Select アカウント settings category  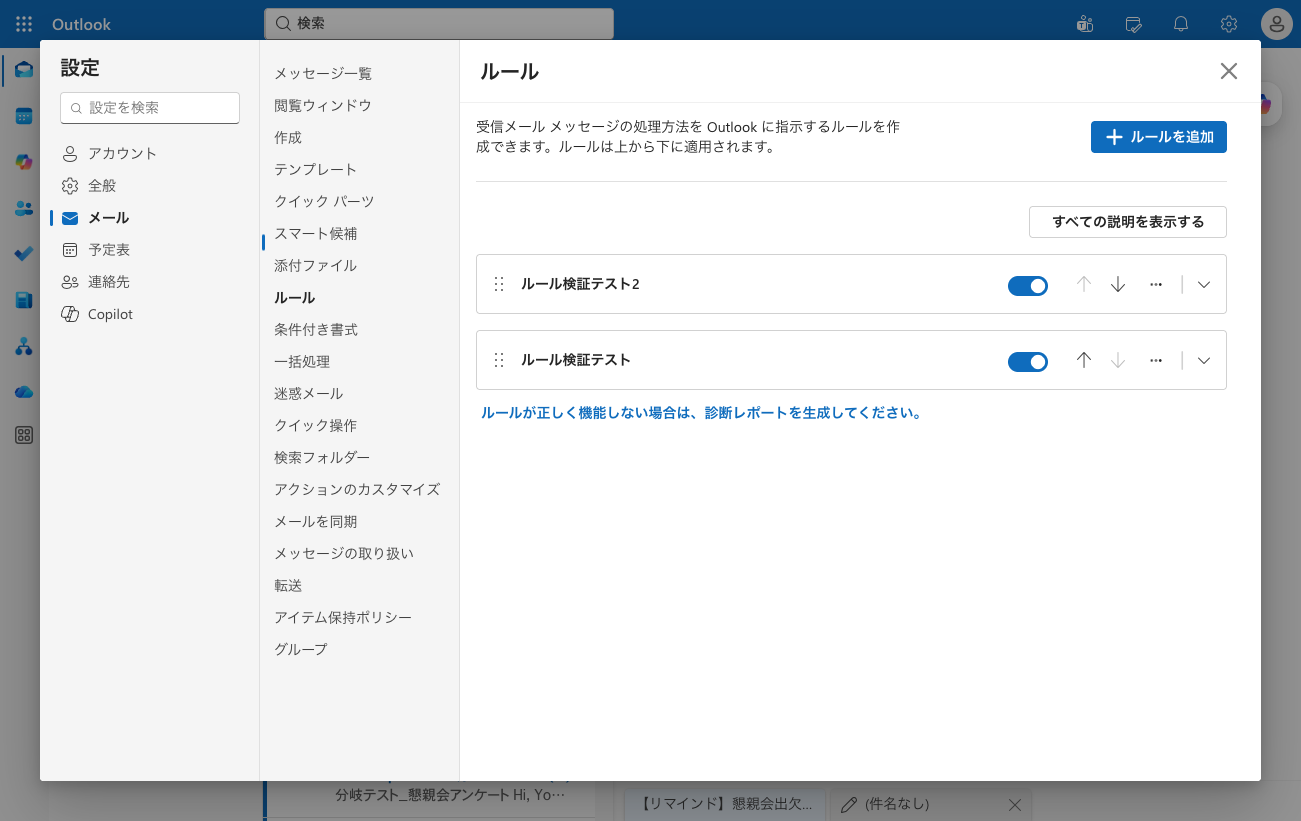[x=150, y=154]
